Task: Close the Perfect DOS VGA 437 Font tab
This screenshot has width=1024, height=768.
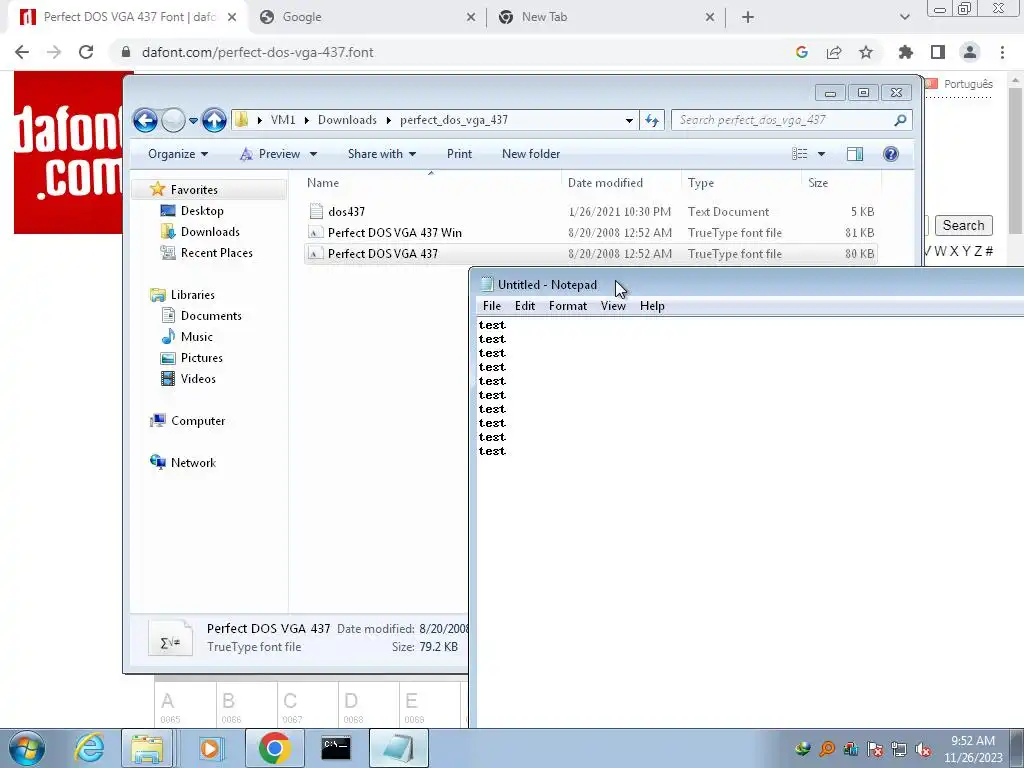Action: point(232,18)
